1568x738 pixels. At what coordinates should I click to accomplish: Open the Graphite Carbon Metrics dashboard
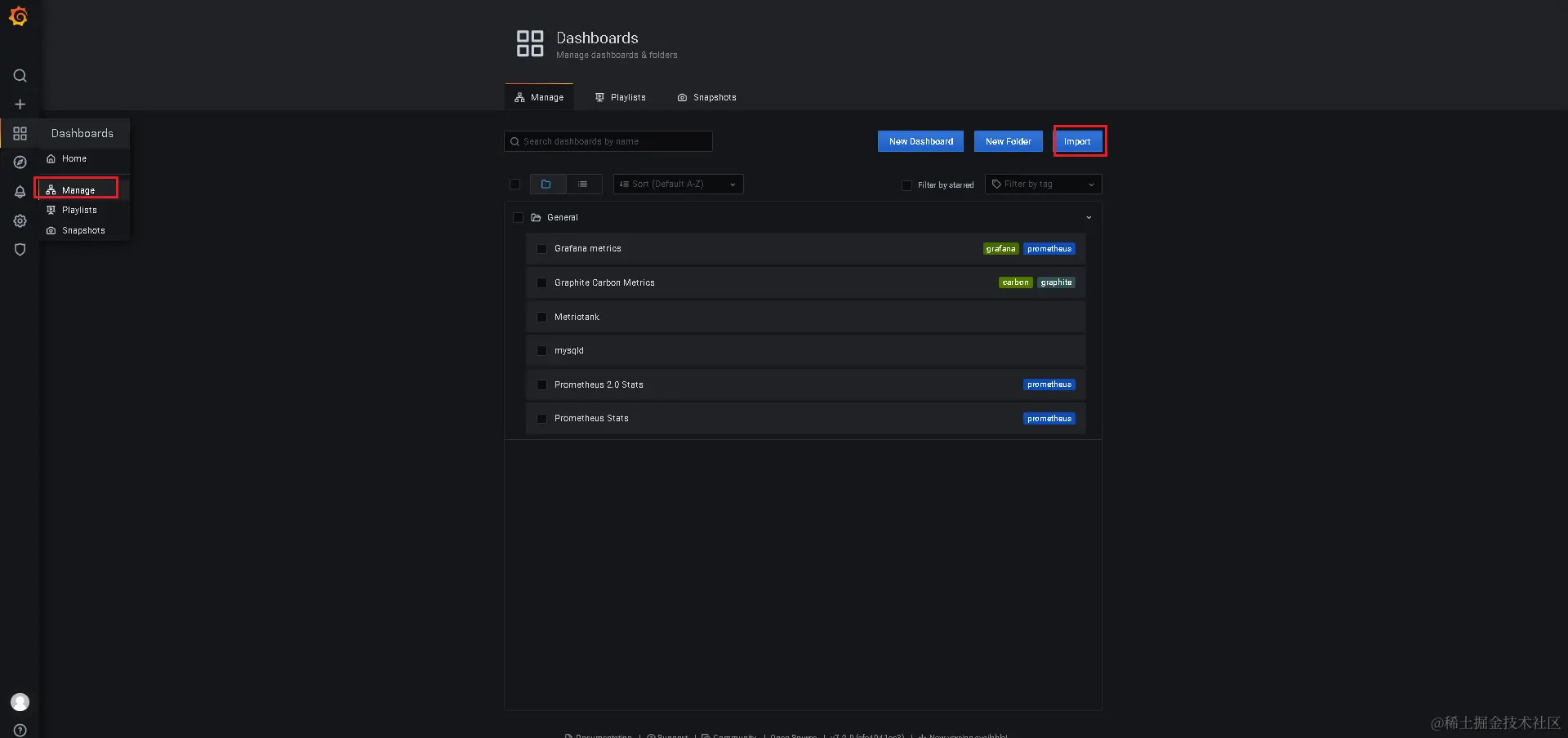[604, 283]
